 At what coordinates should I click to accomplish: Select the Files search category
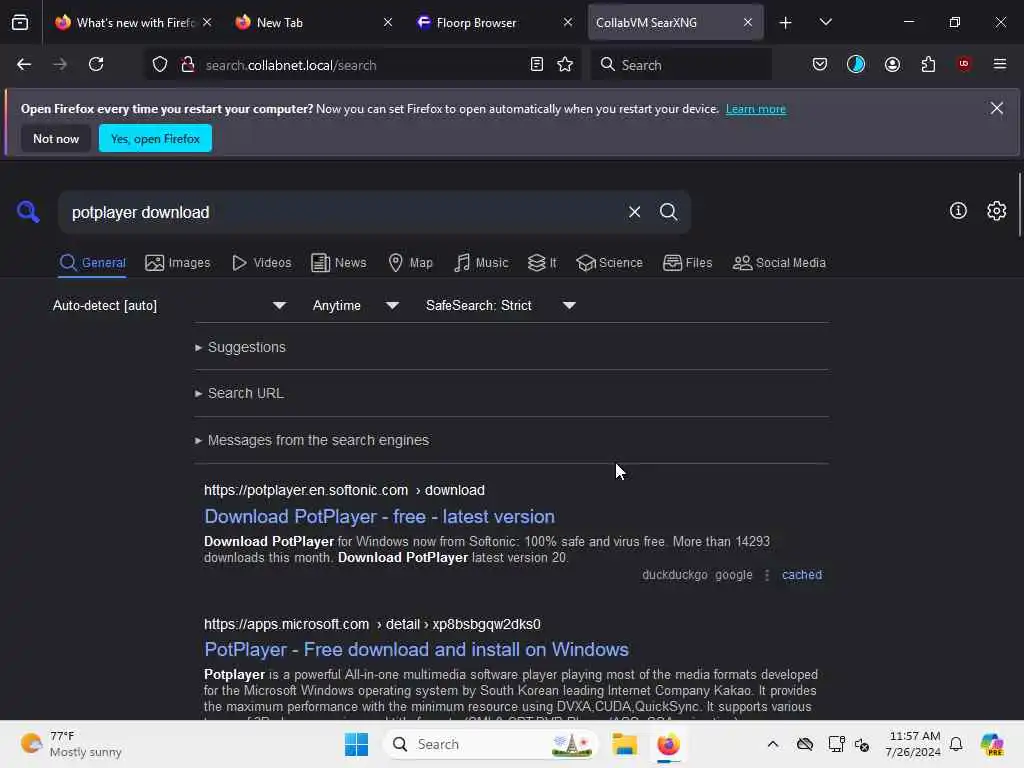point(687,263)
